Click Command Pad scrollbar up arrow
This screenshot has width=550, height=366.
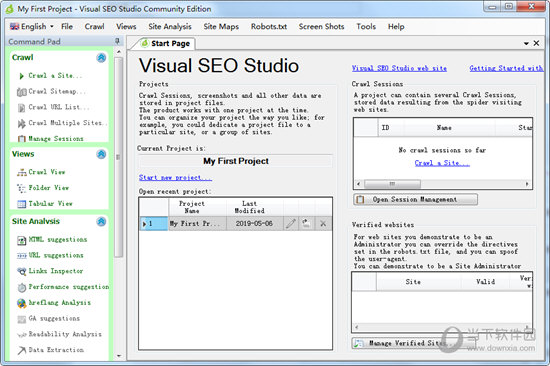click(x=119, y=52)
